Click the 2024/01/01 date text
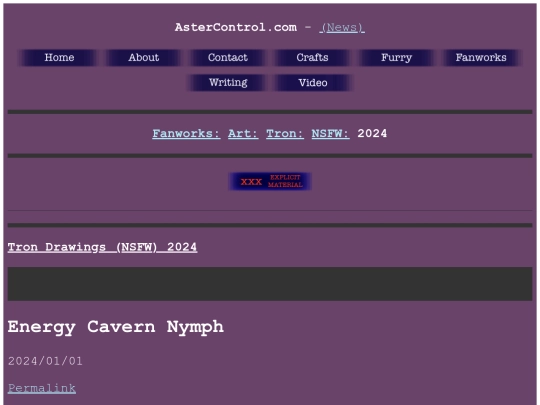This screenshot has width=540, height=405. 45,361
